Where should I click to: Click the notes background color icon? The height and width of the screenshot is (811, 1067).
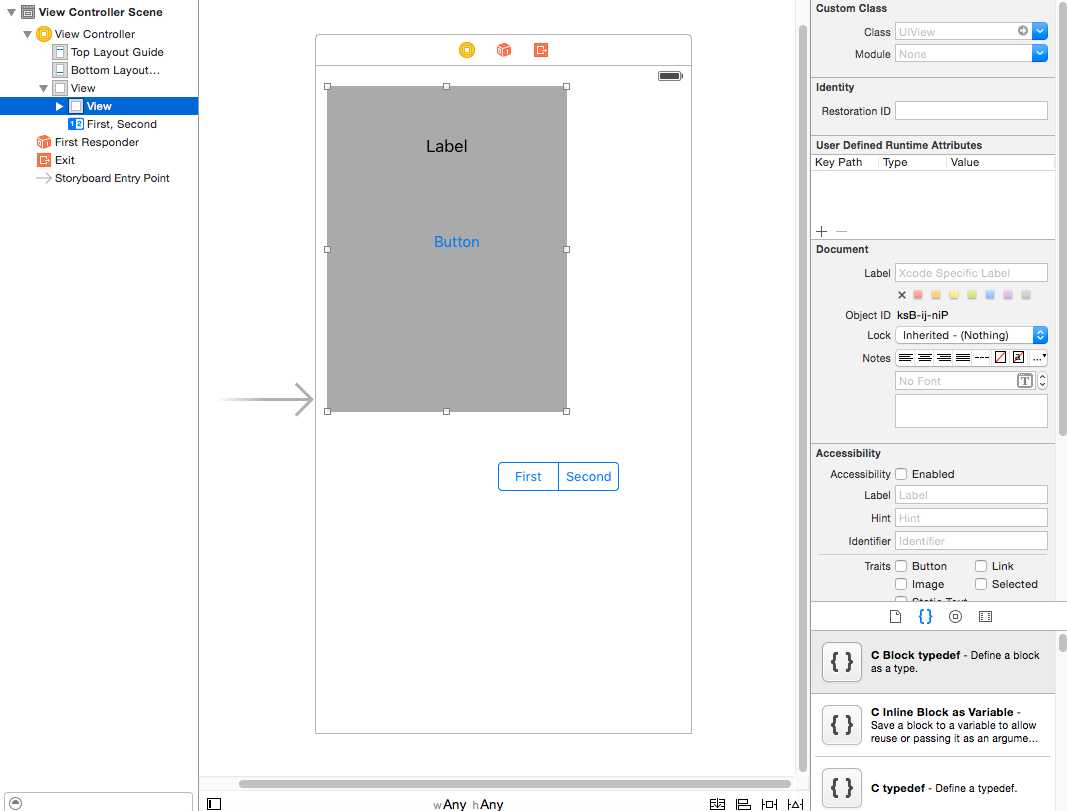[x=1019, y=357]
